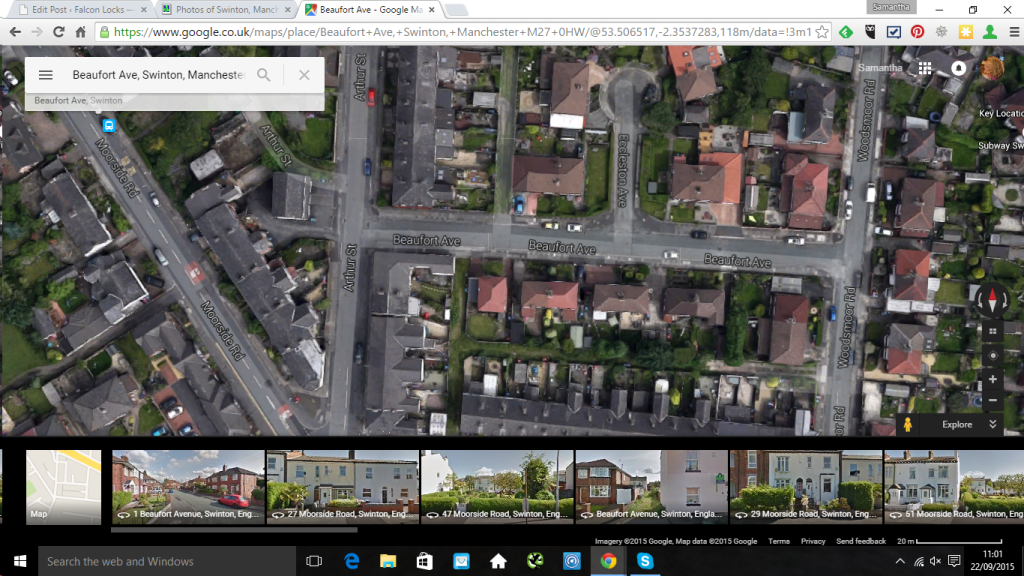This screenshot has width=1024, height=576.
Task: Open Google notifications bell
Action: [959, 68]
